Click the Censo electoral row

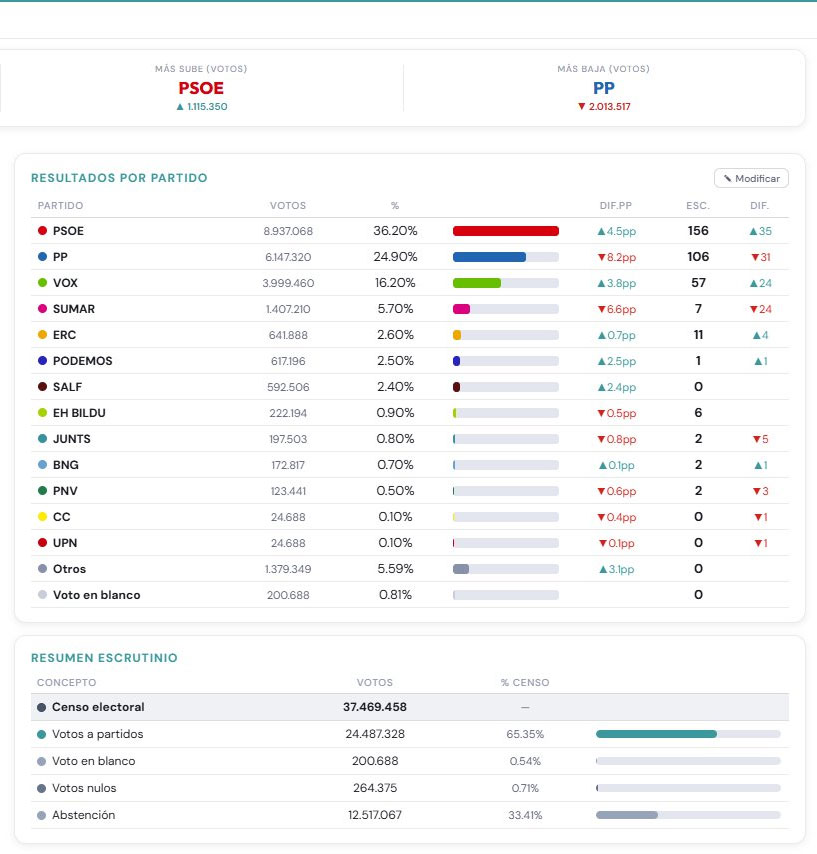click(x=410, y=707)
